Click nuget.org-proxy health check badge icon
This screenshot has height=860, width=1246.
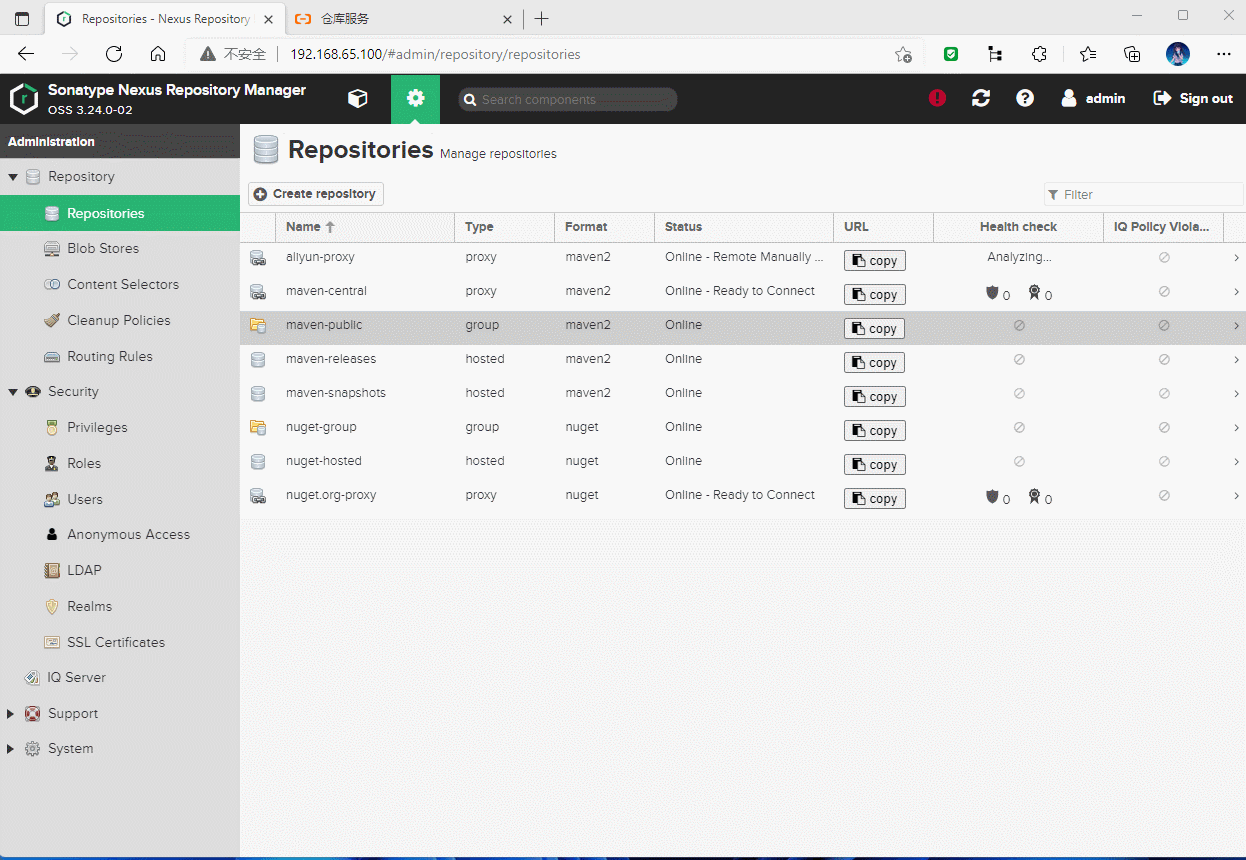tap(1034, 496)
